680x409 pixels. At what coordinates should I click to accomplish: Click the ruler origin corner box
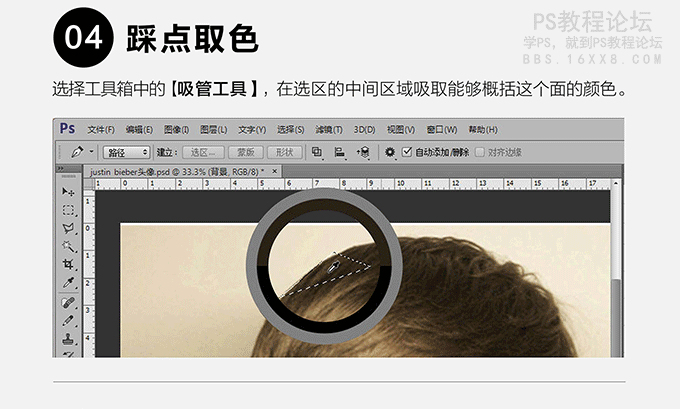pyautogui.click(x=89, y=184)
